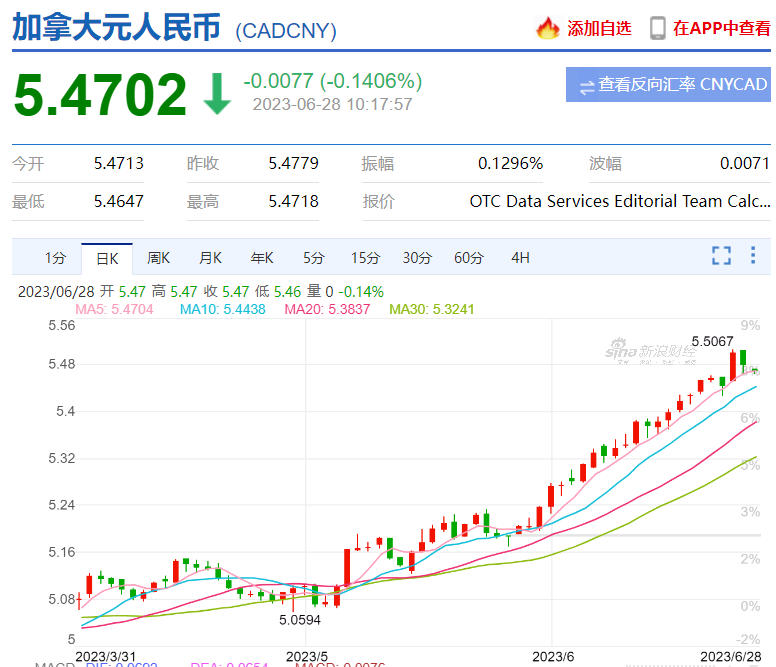Click the phone icon for 在APP中查看
Screen dimensions: 776x667
(657, 28)
